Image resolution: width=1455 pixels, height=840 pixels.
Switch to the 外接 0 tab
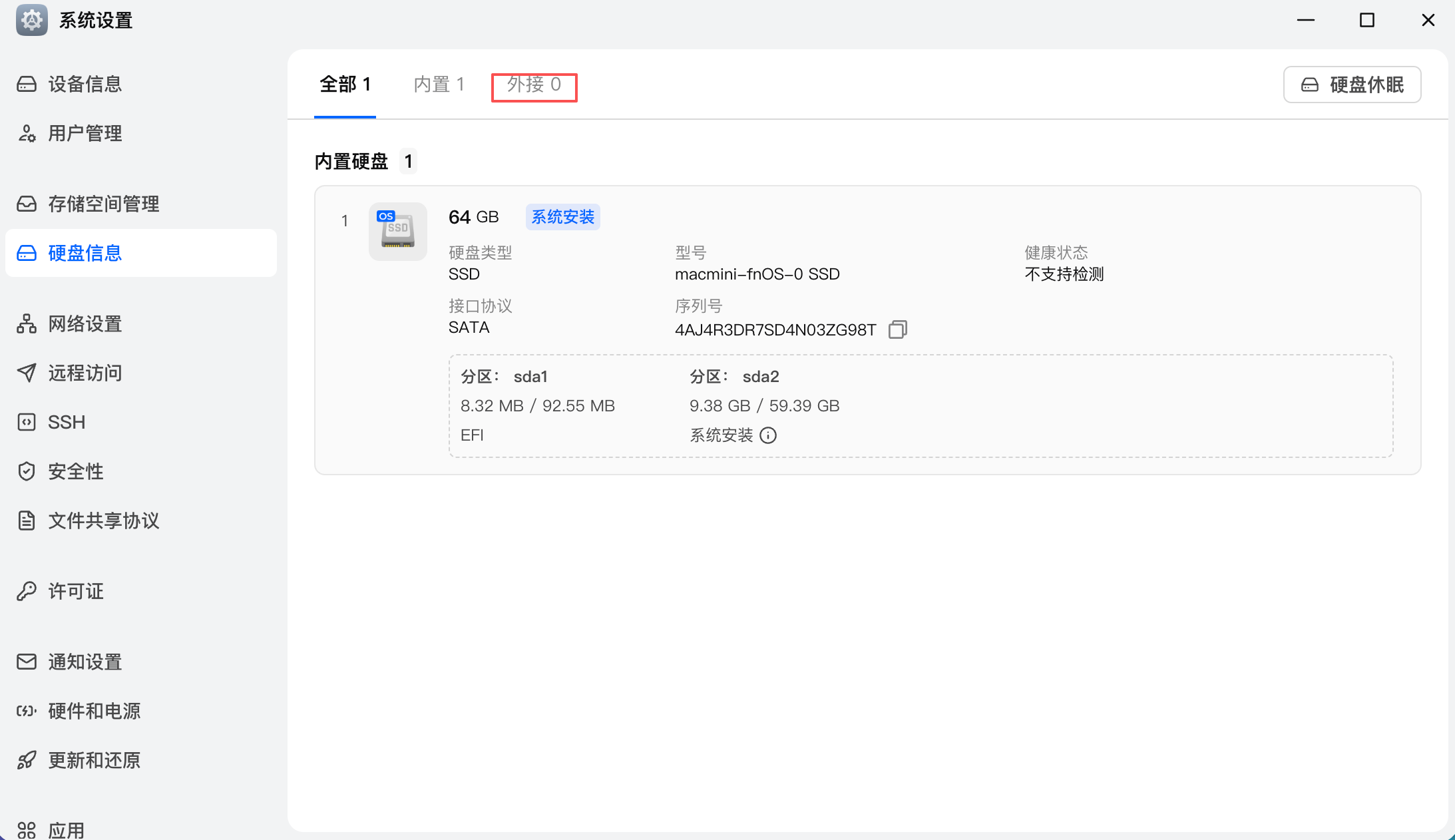(534, 85)
